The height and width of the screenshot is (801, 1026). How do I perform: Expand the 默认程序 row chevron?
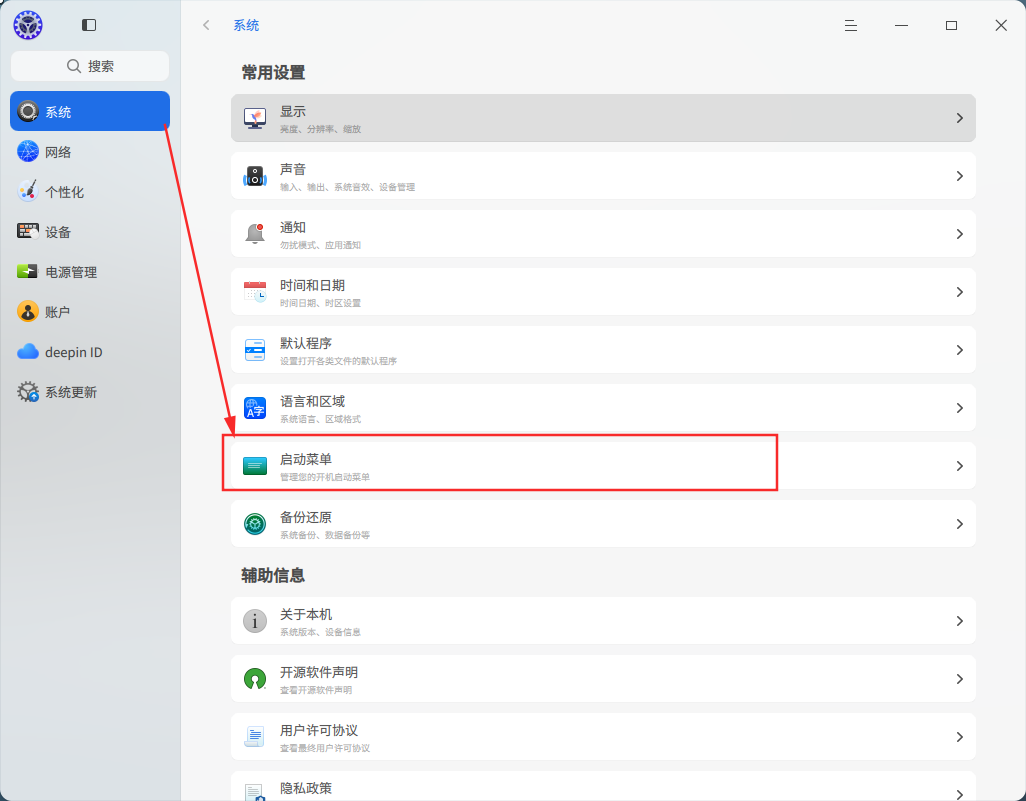(959, 350)
